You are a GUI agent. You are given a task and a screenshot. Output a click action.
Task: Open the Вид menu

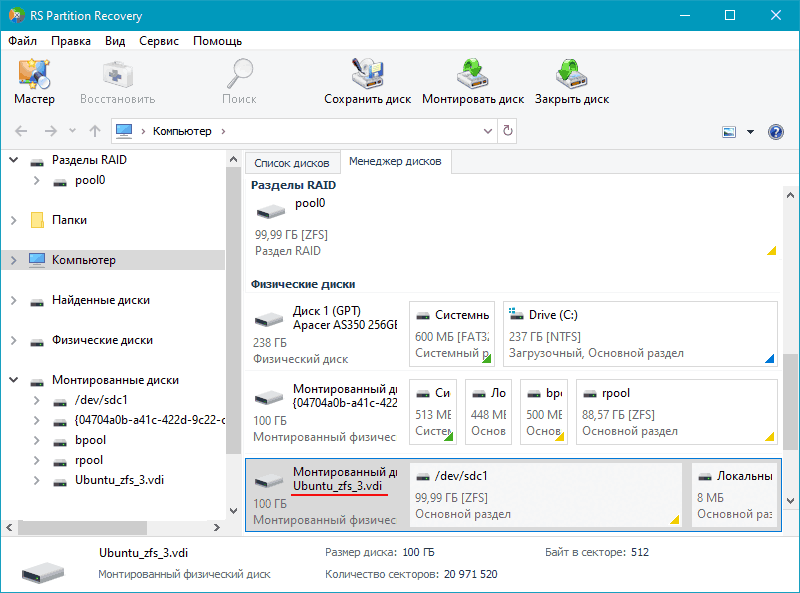click(115, 41)
